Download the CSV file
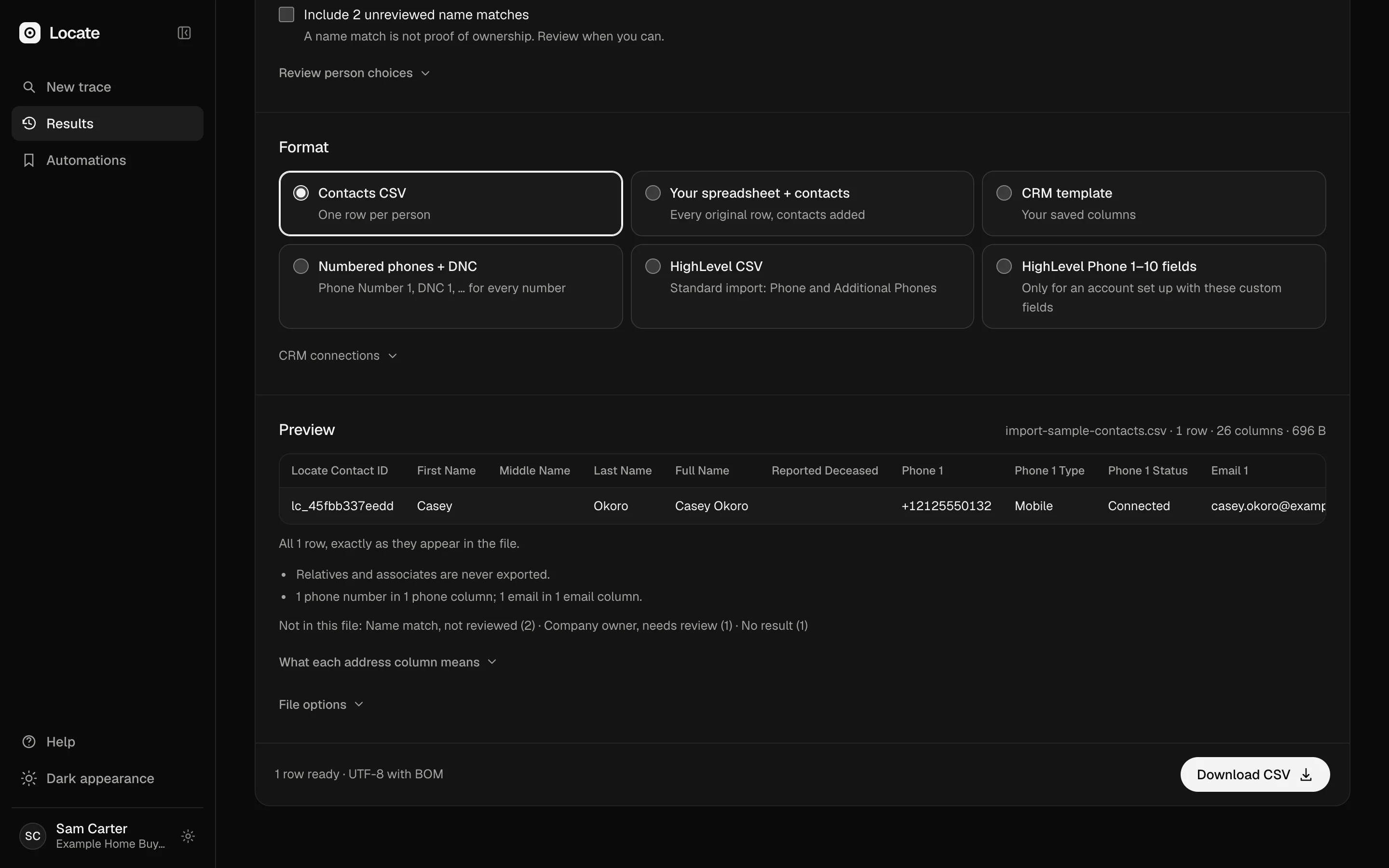 click(x=1255, y=774)
